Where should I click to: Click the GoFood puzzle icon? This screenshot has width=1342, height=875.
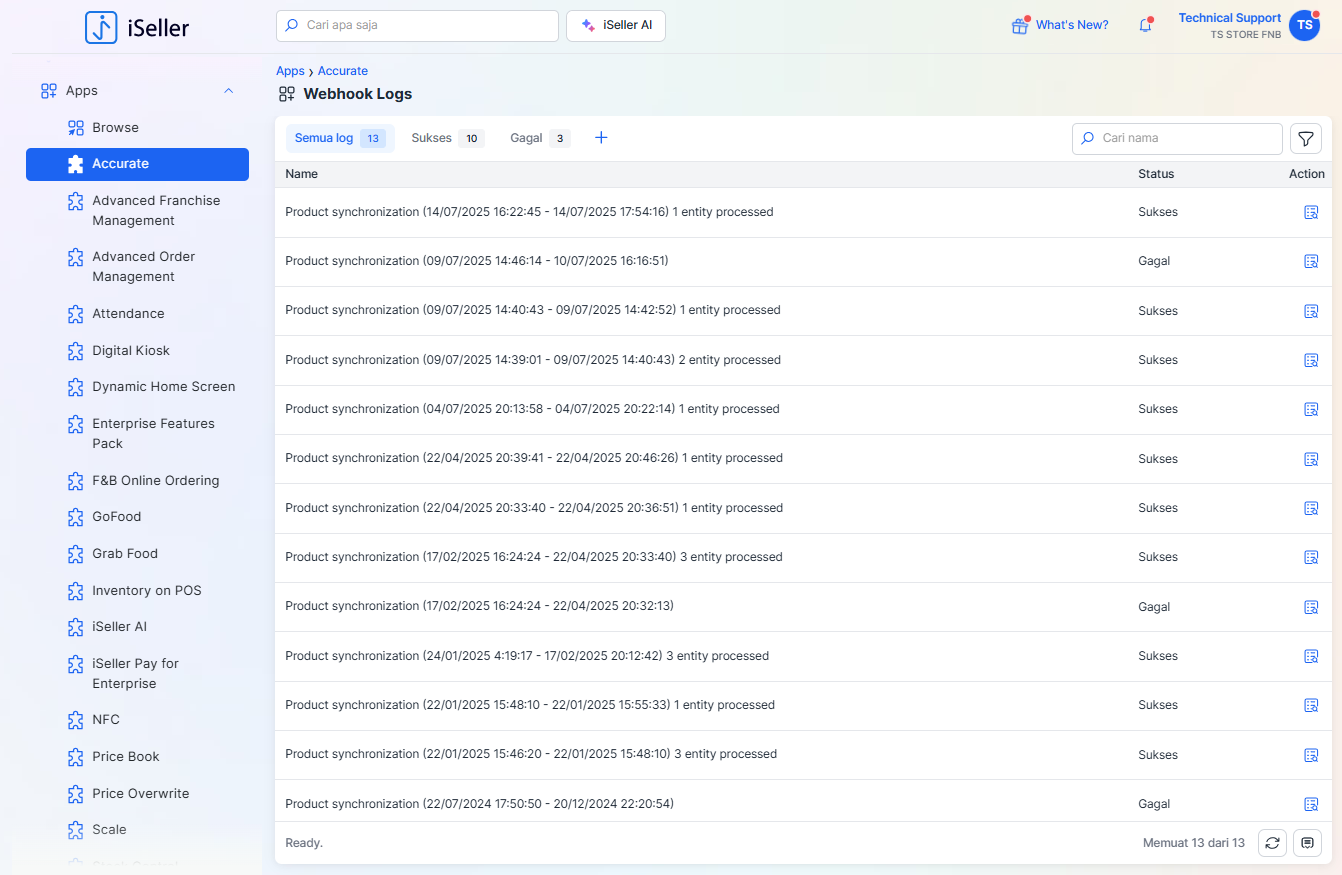click(x=75, y=517)
